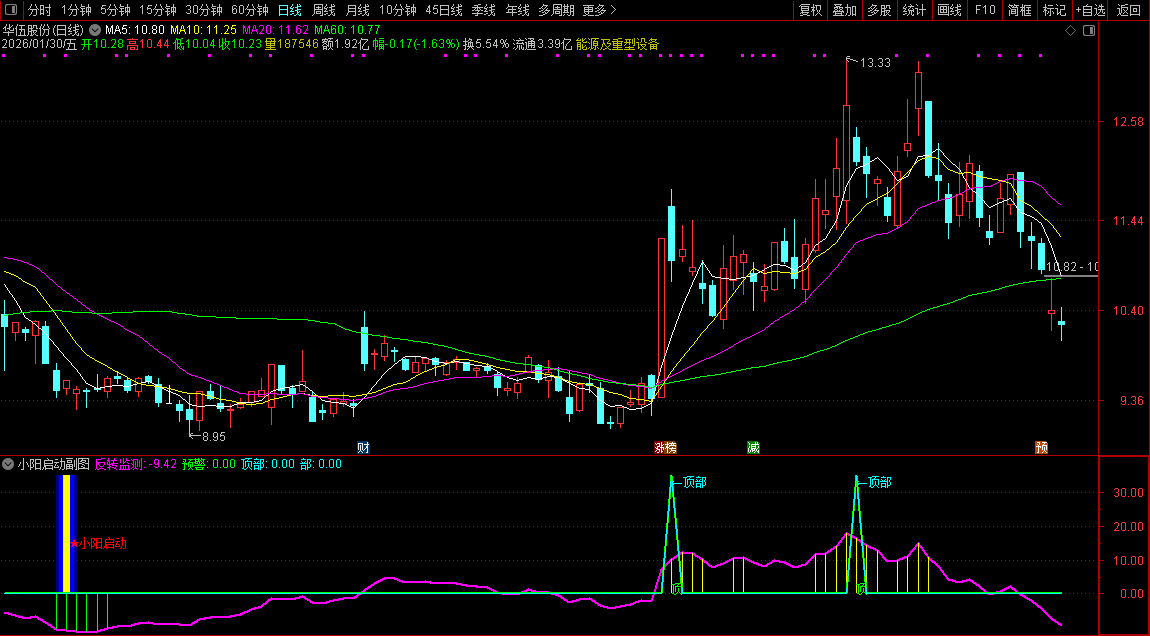This screenshot has height=636, width=1150.
Task: Click the 涨榜 event marker icon
Action: (x=665, y=447)
